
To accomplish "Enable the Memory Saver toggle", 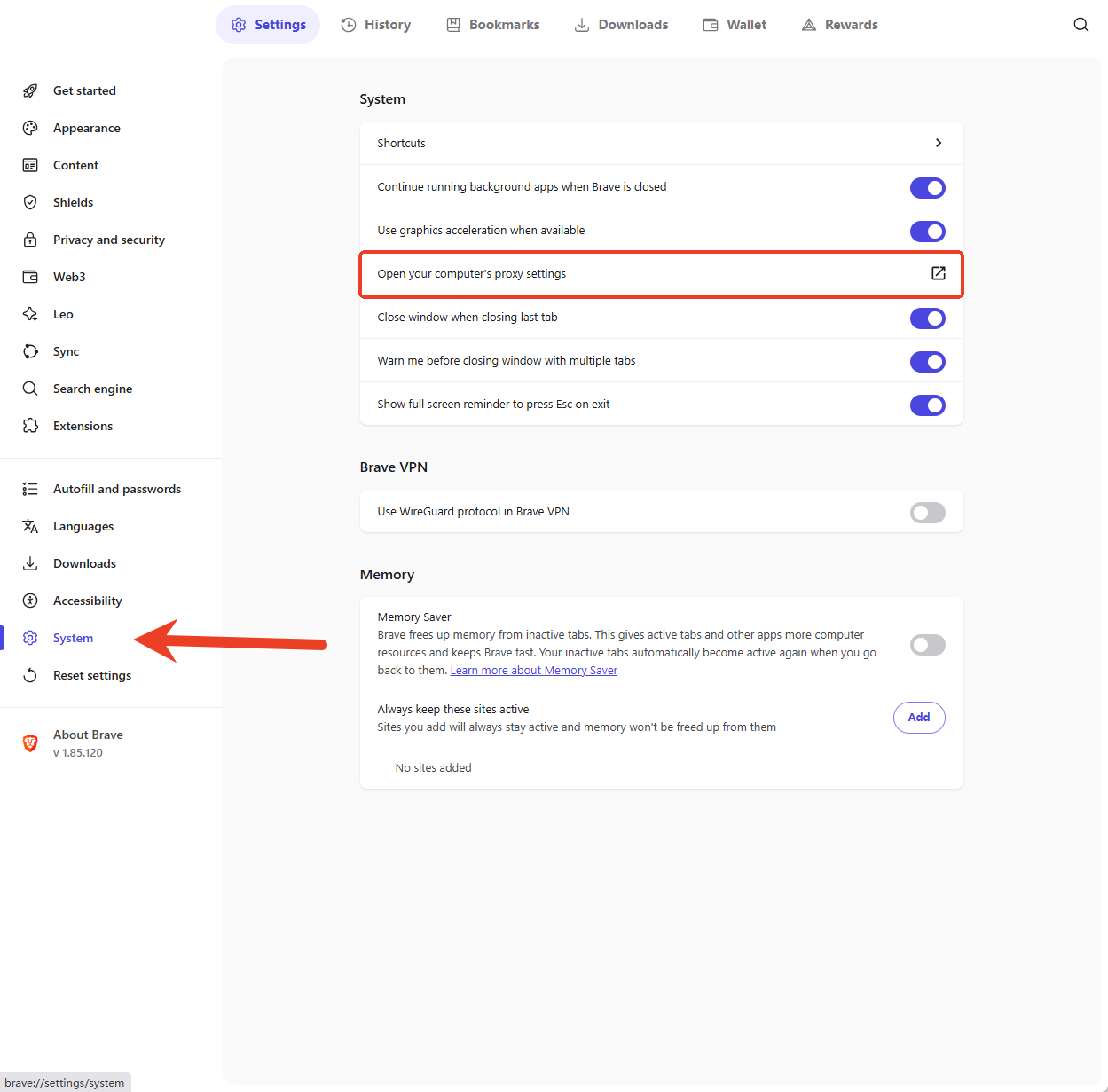I will [927, 645].
